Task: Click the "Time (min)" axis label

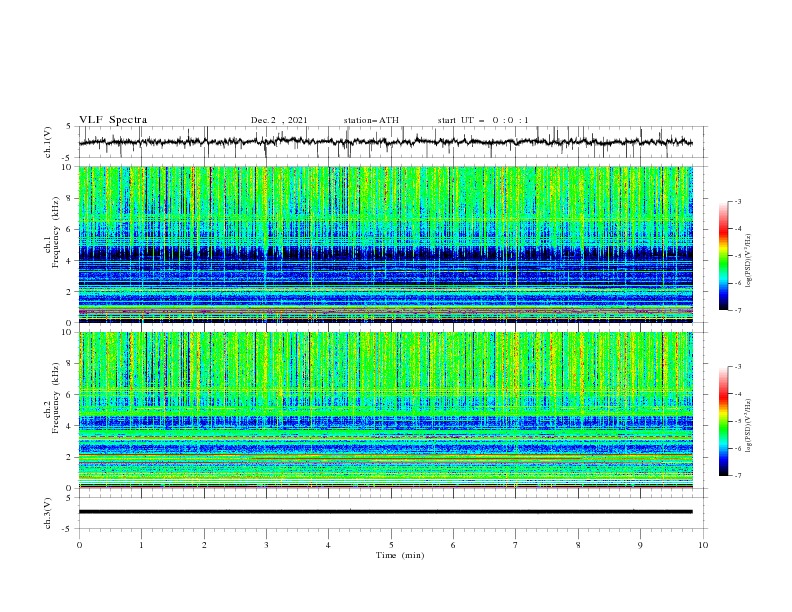Action: pos(400,555)
